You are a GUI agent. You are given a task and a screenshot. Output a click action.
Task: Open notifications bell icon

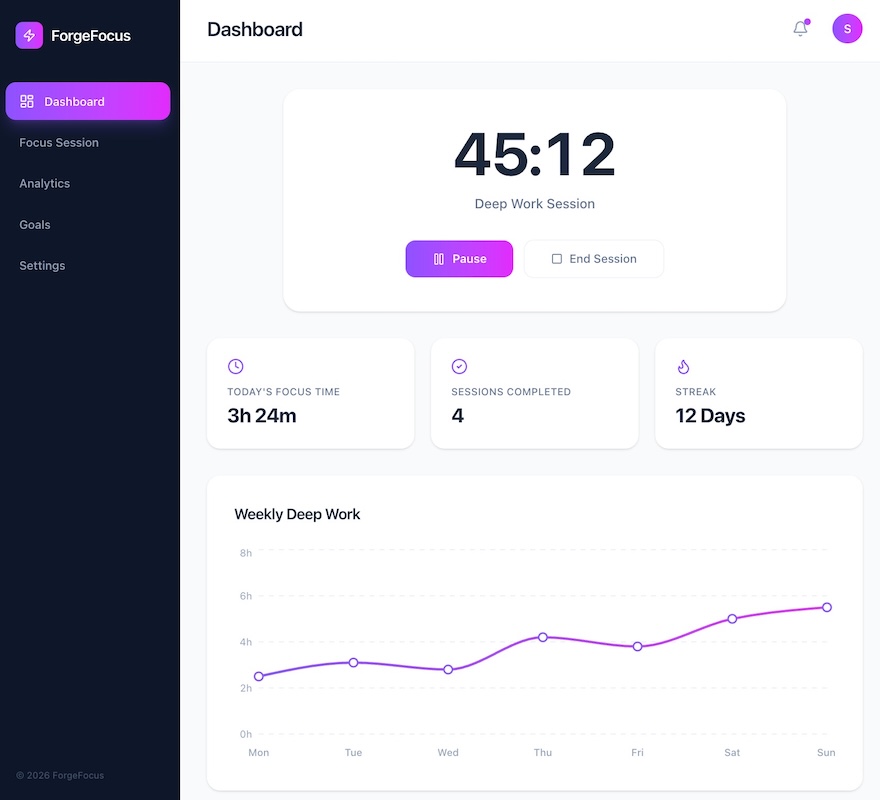[800, 29]
